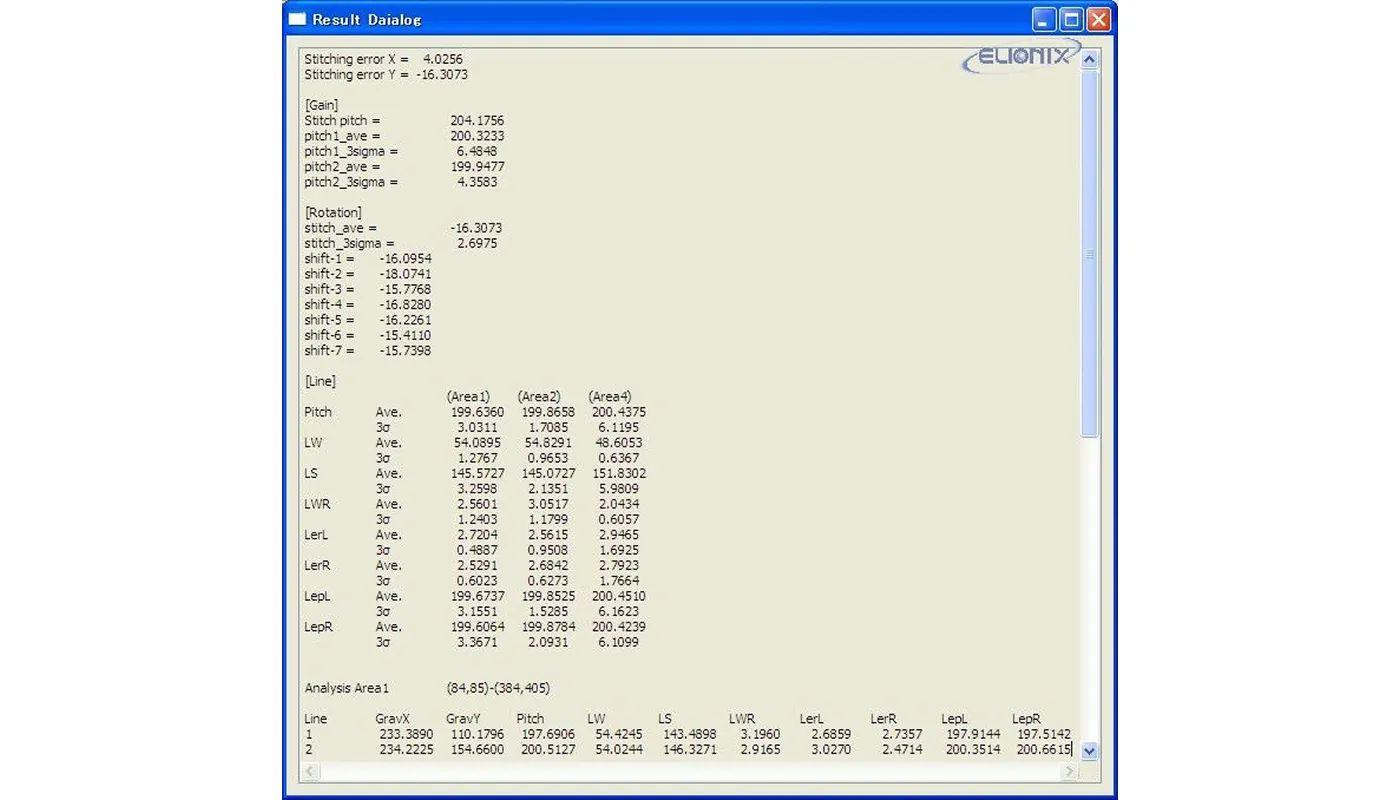
Task: Click the (Area4) column header
Action: [x=610, y=397]
